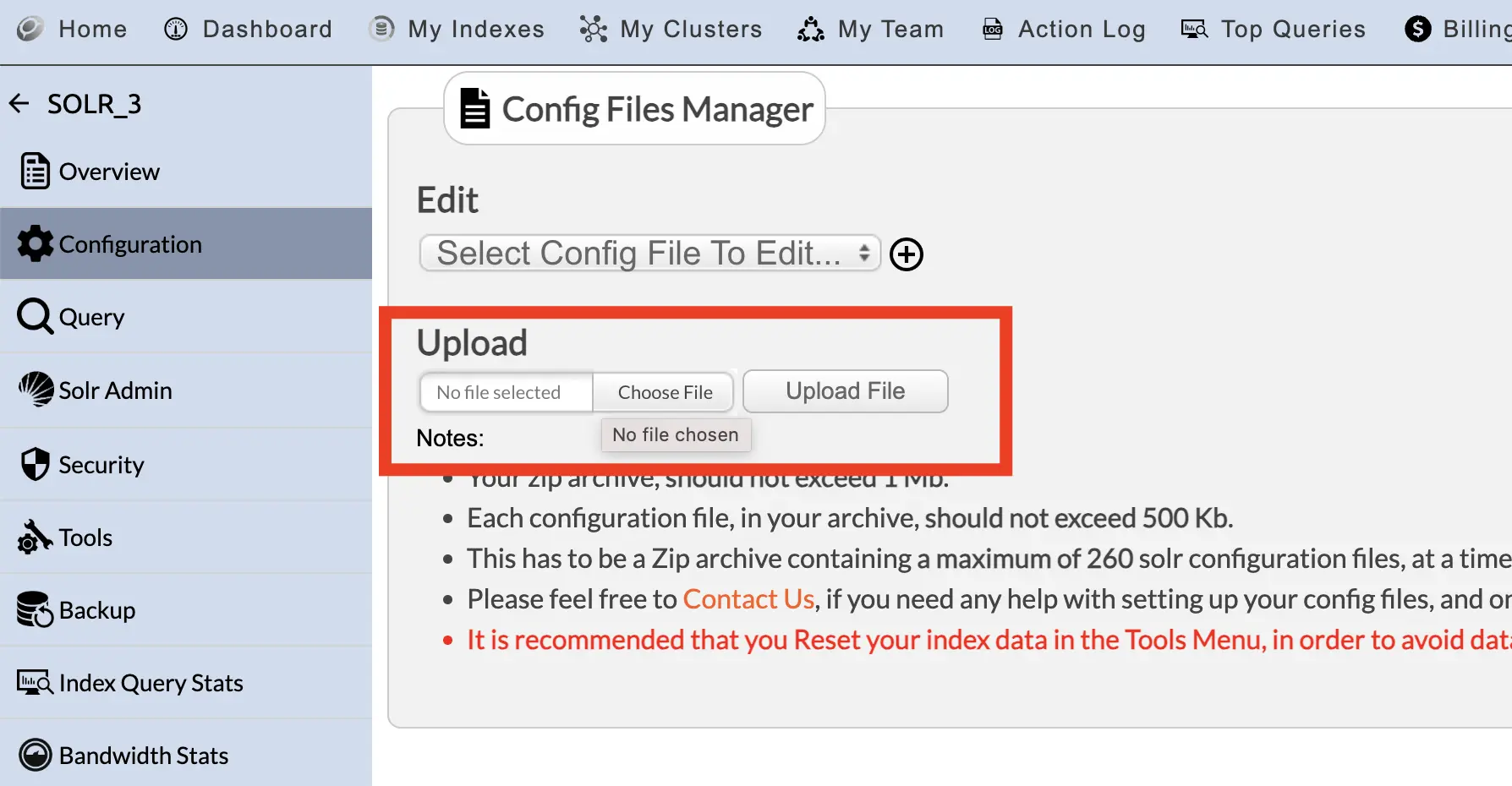This screenshot has width=1512, height=786.
Task: Click the Upload File button
Action: (845, 390)
